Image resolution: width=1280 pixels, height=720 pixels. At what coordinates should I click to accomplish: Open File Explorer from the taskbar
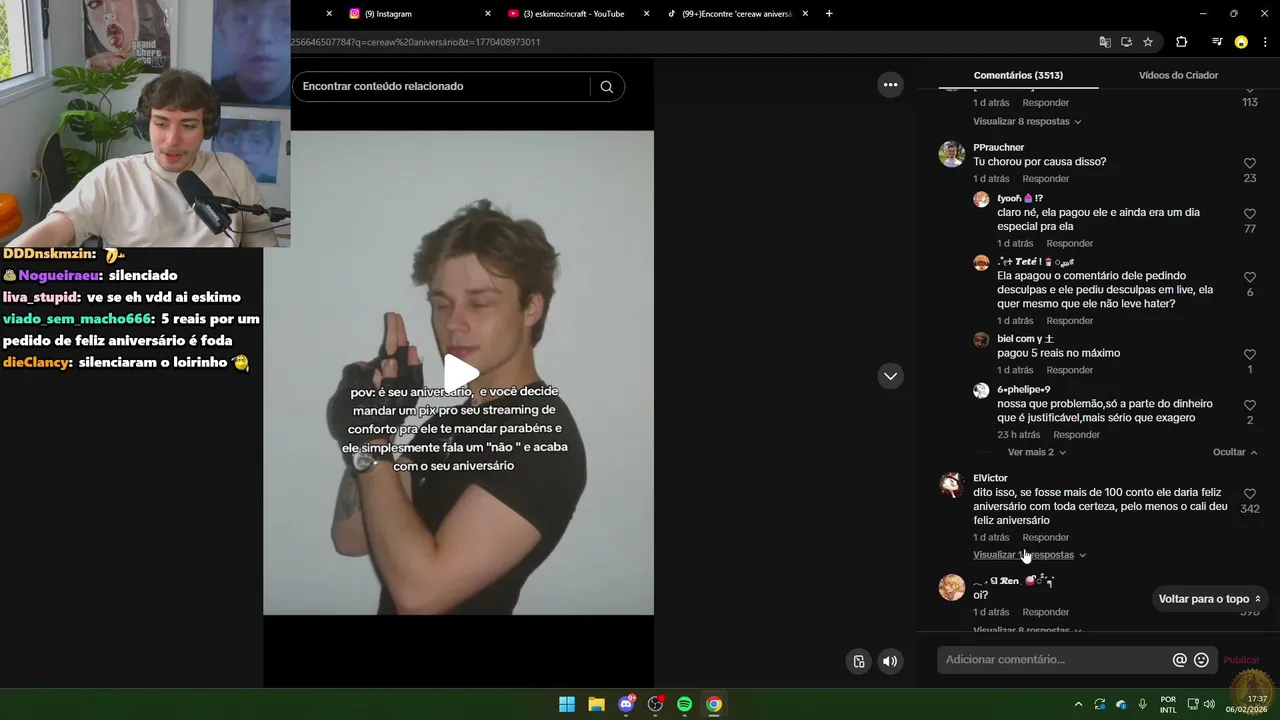point(596,704)
